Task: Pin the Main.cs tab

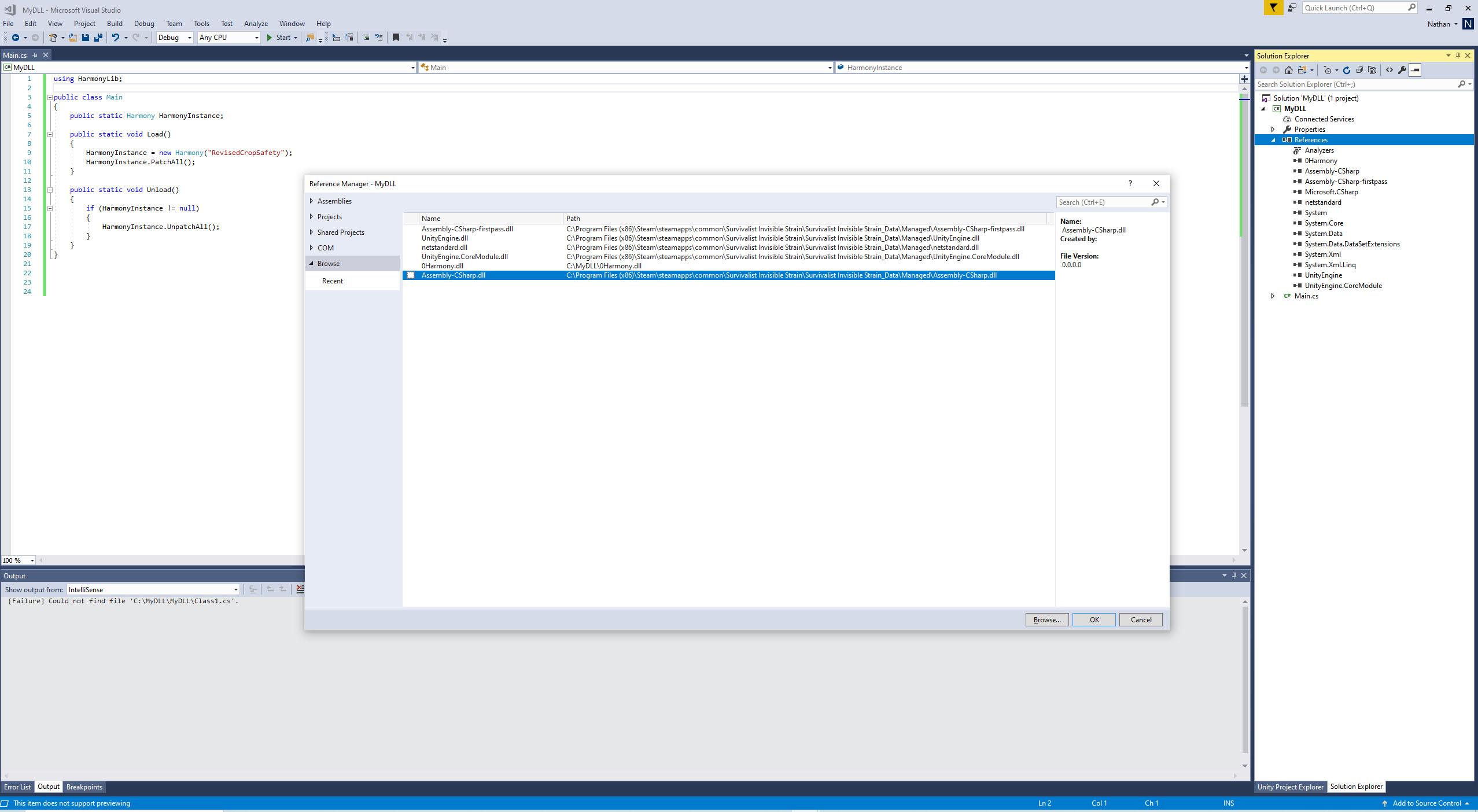Action: pos(35,56)
